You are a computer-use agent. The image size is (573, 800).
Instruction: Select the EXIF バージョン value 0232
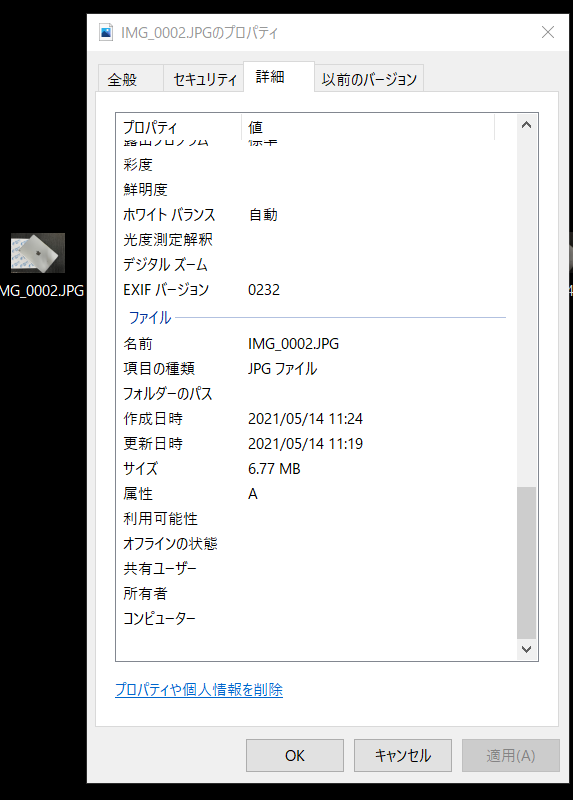click(264, 290)
